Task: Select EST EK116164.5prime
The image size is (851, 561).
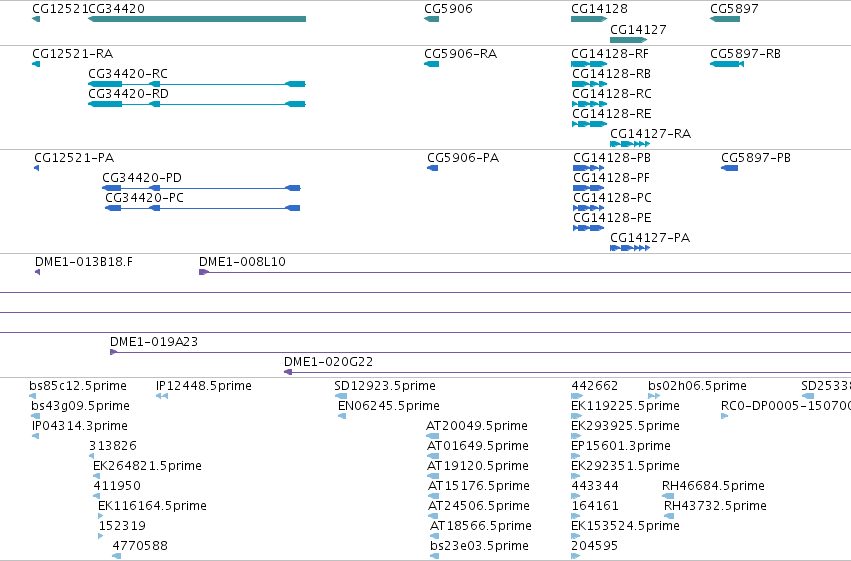Action: point(100,517)
